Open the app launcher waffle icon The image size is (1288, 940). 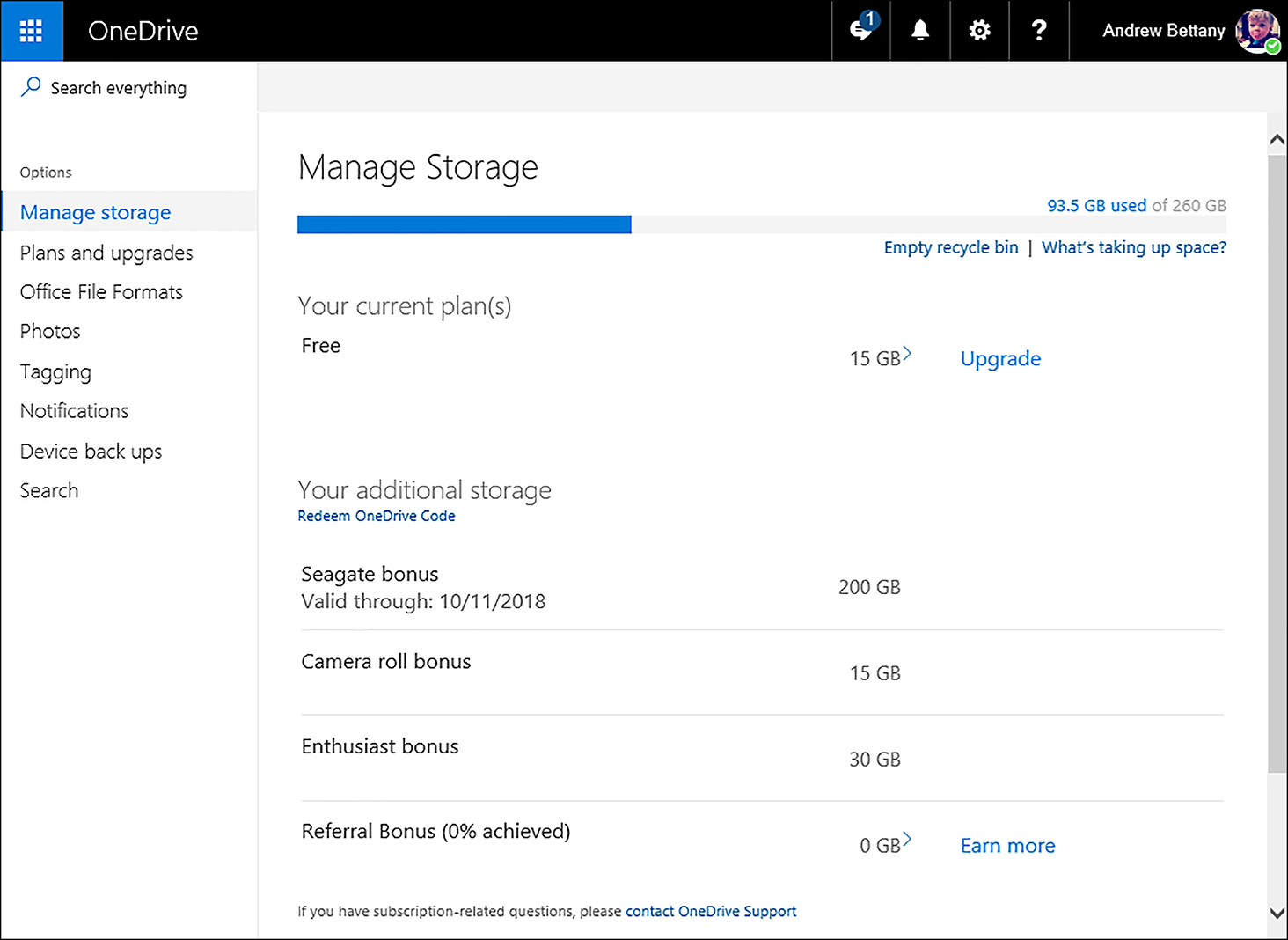click(32, 31)
